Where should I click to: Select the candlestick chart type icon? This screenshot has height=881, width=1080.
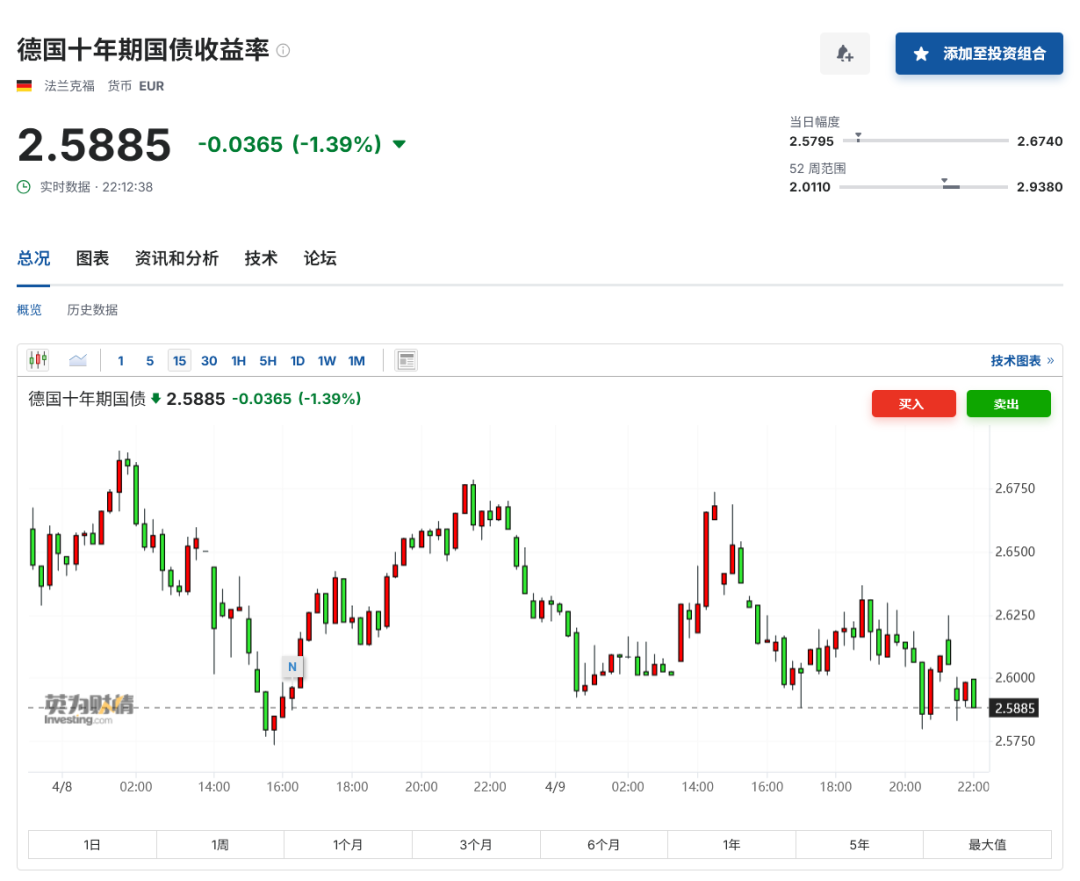(38, 360)
